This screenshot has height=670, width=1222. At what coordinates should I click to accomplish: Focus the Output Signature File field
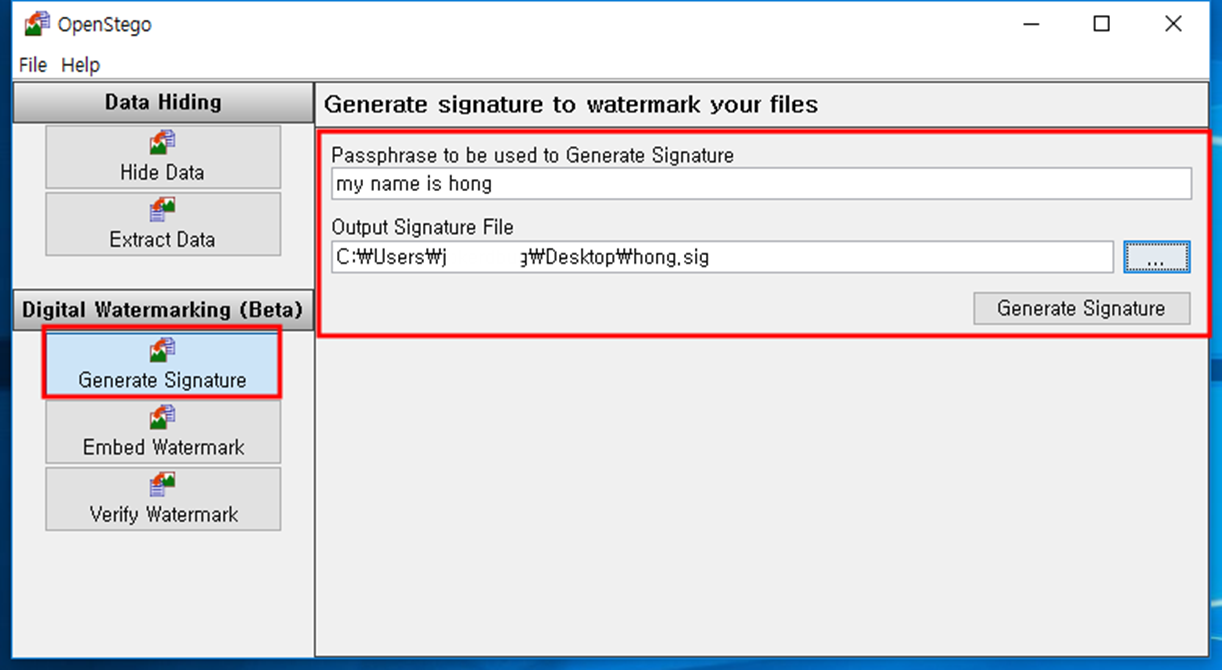(x=722, y=257)
